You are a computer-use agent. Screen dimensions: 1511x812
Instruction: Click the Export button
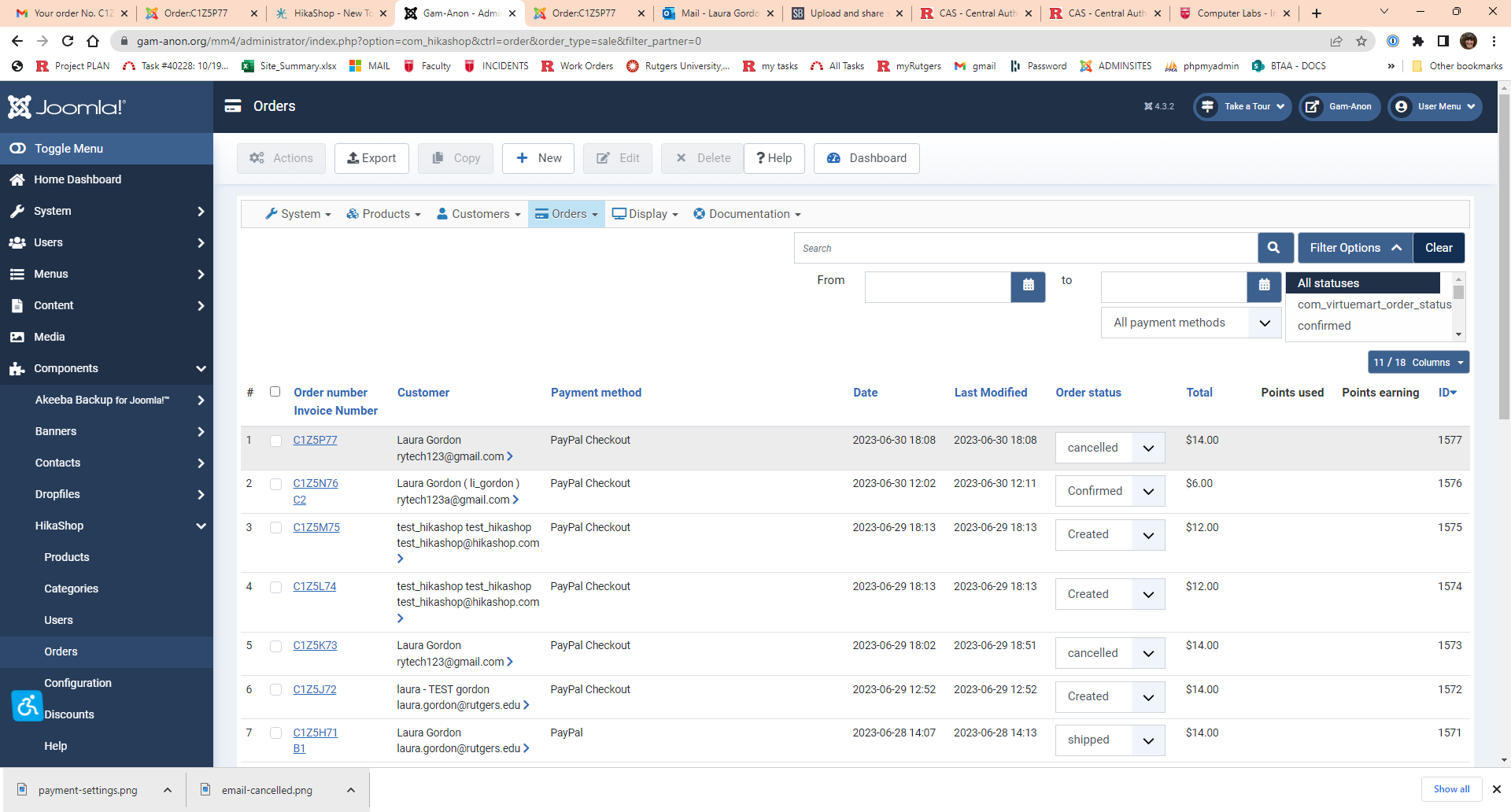click(371, 158)
